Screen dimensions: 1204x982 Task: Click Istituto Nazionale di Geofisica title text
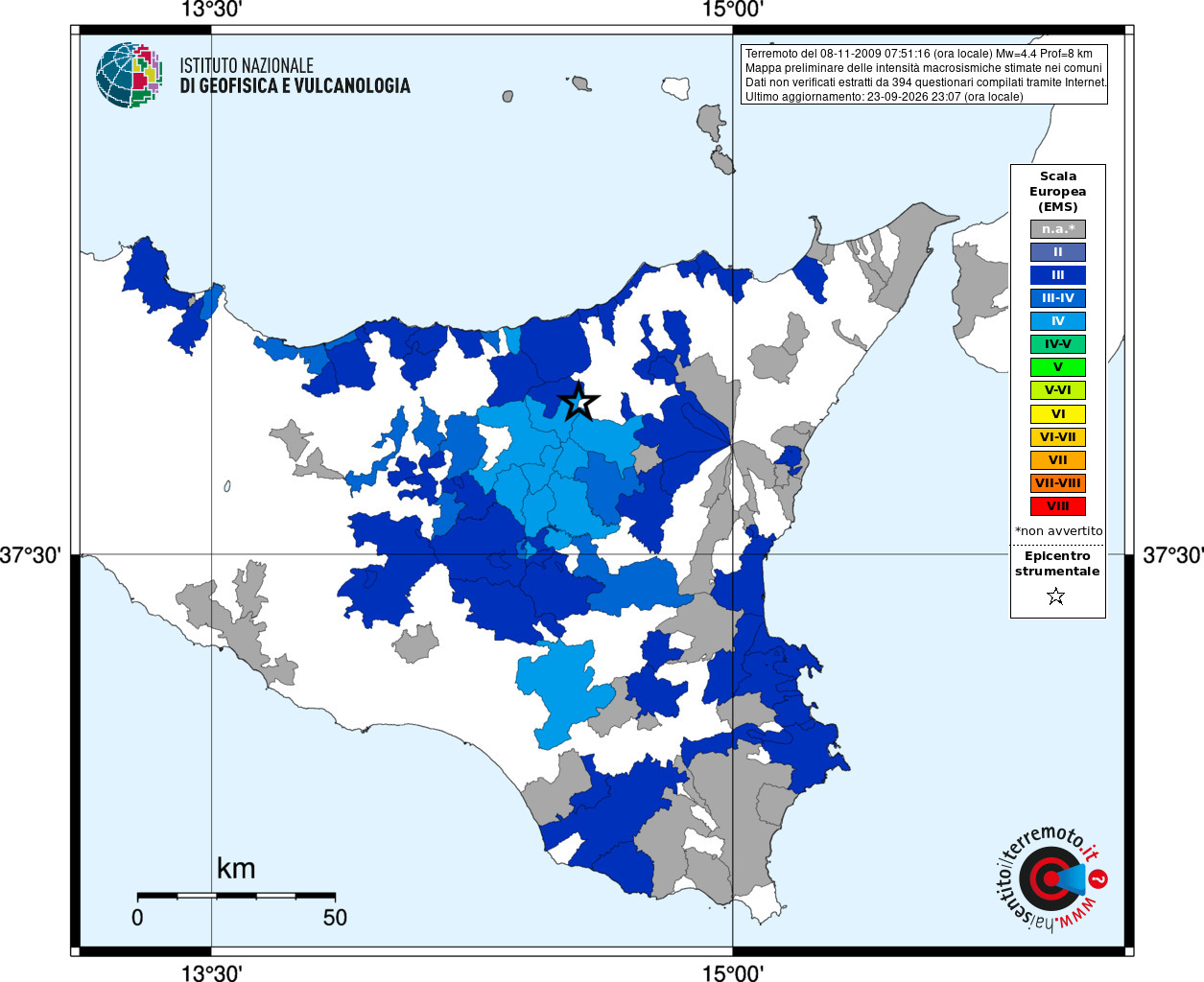coord(295,76)
